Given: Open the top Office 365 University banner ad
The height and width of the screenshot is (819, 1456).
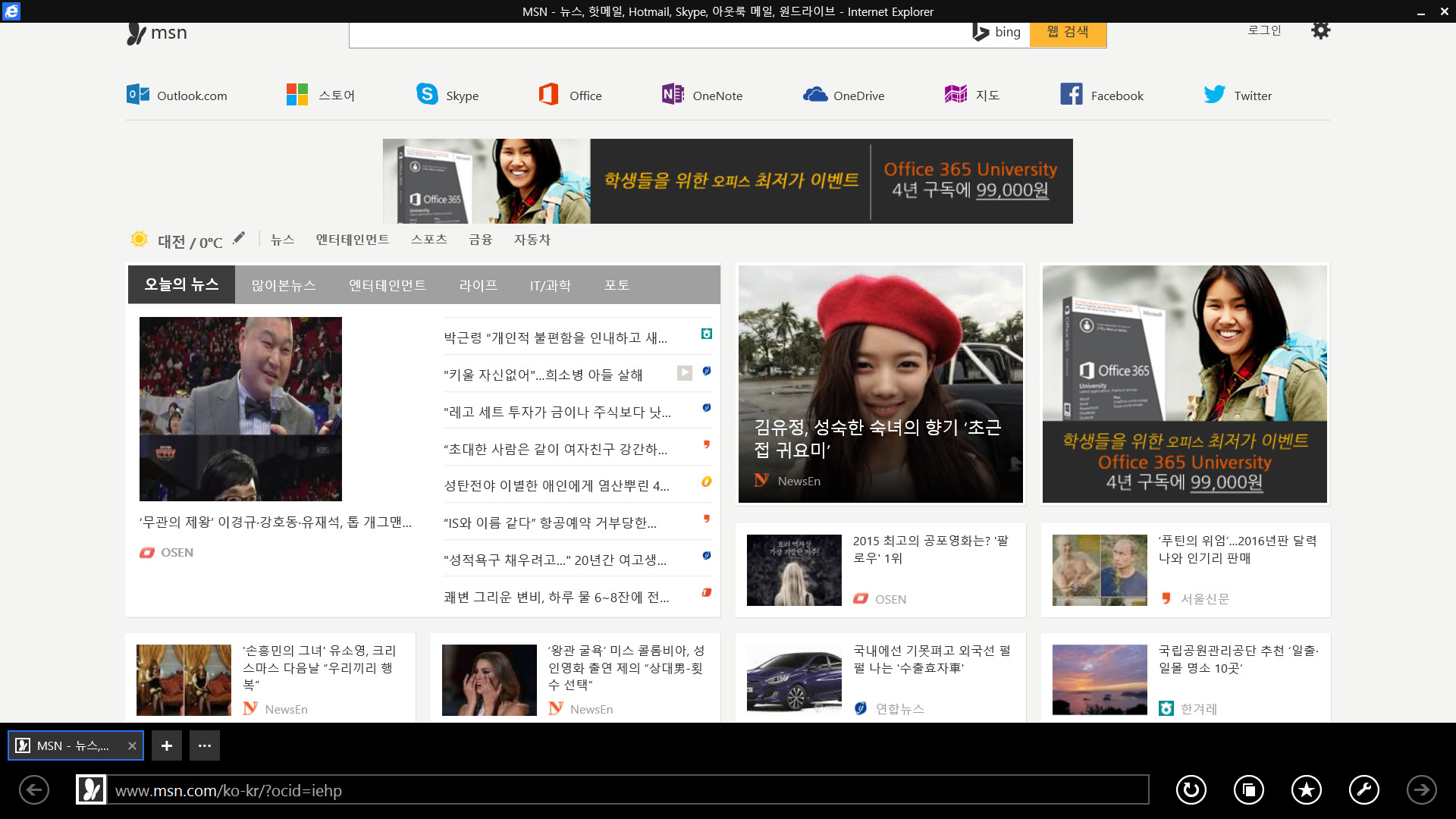Looking at the screenshot, I should (728, 181).
